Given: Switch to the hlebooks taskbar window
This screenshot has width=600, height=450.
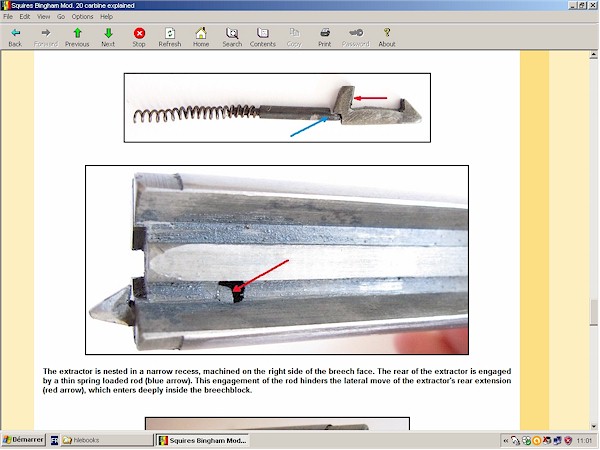Looking at the screenshot, I should tap(106, 440).
